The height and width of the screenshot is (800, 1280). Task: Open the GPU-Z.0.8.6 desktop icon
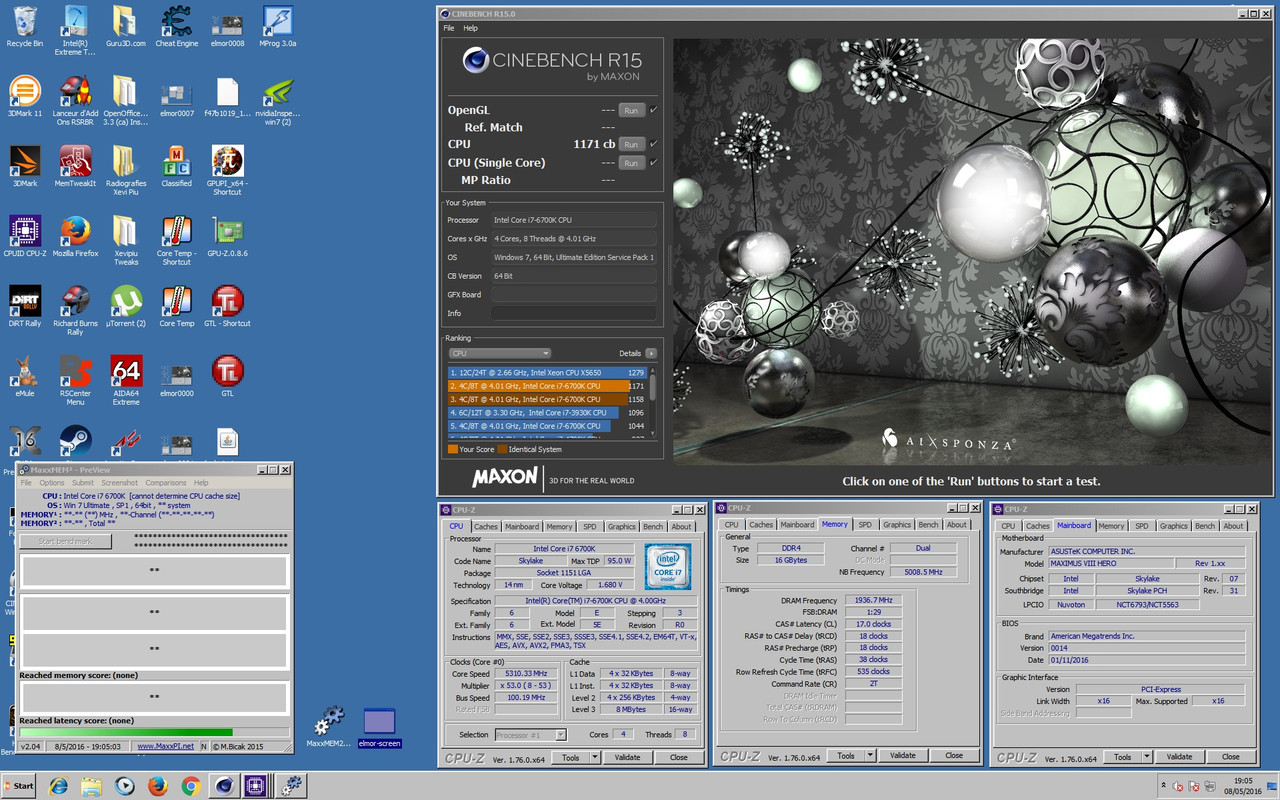pyautogui.click(x=227, y=237)
